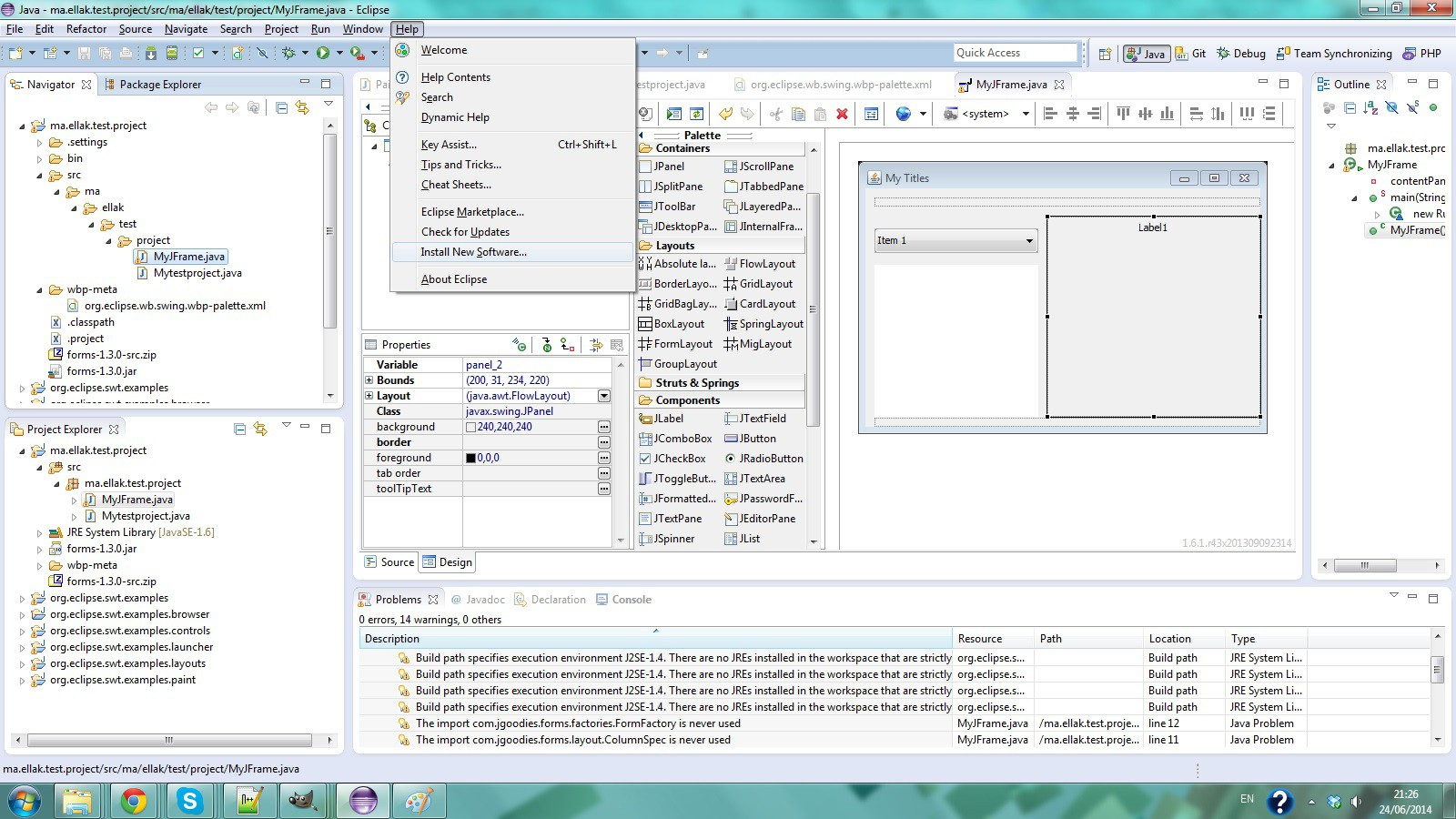Click in the Quick Access search field
This screenshot has width=1456, height=819.
click(1016, 53)
